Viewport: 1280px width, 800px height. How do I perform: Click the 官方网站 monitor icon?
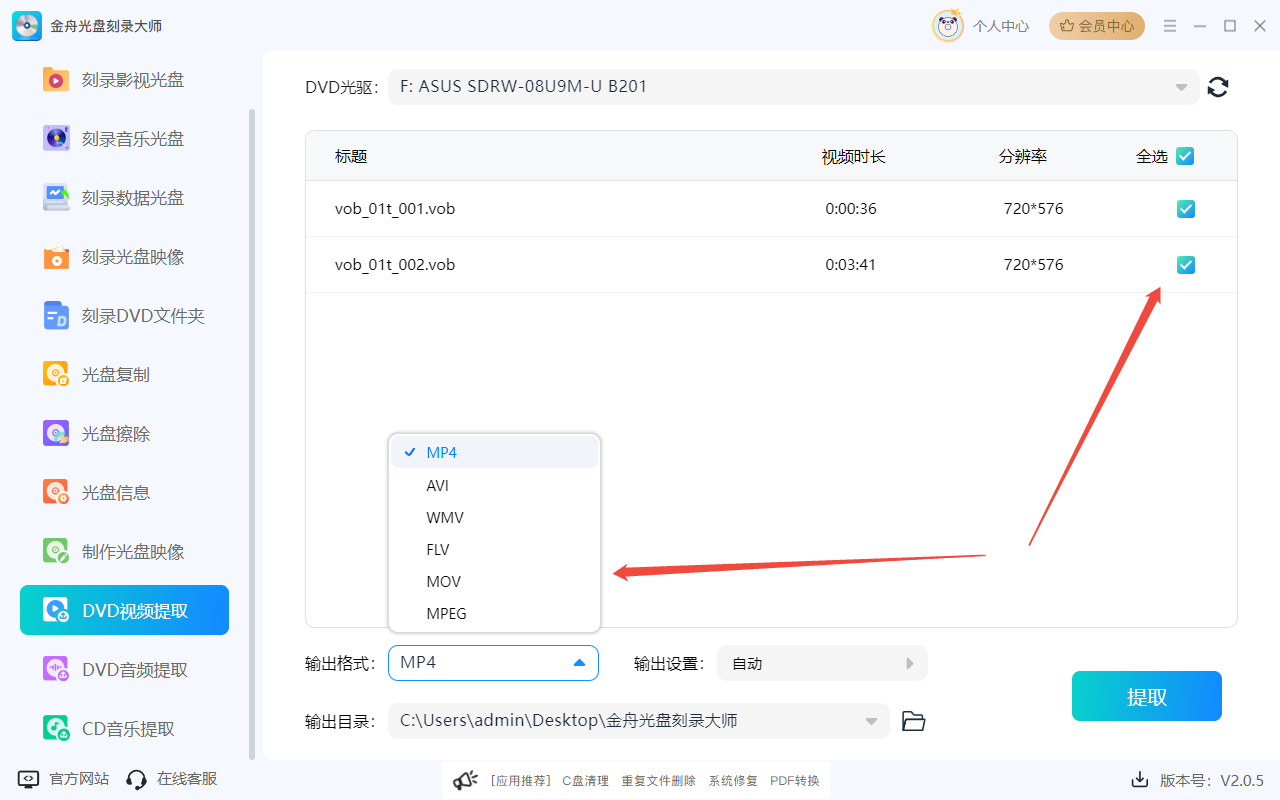point(29,779)
